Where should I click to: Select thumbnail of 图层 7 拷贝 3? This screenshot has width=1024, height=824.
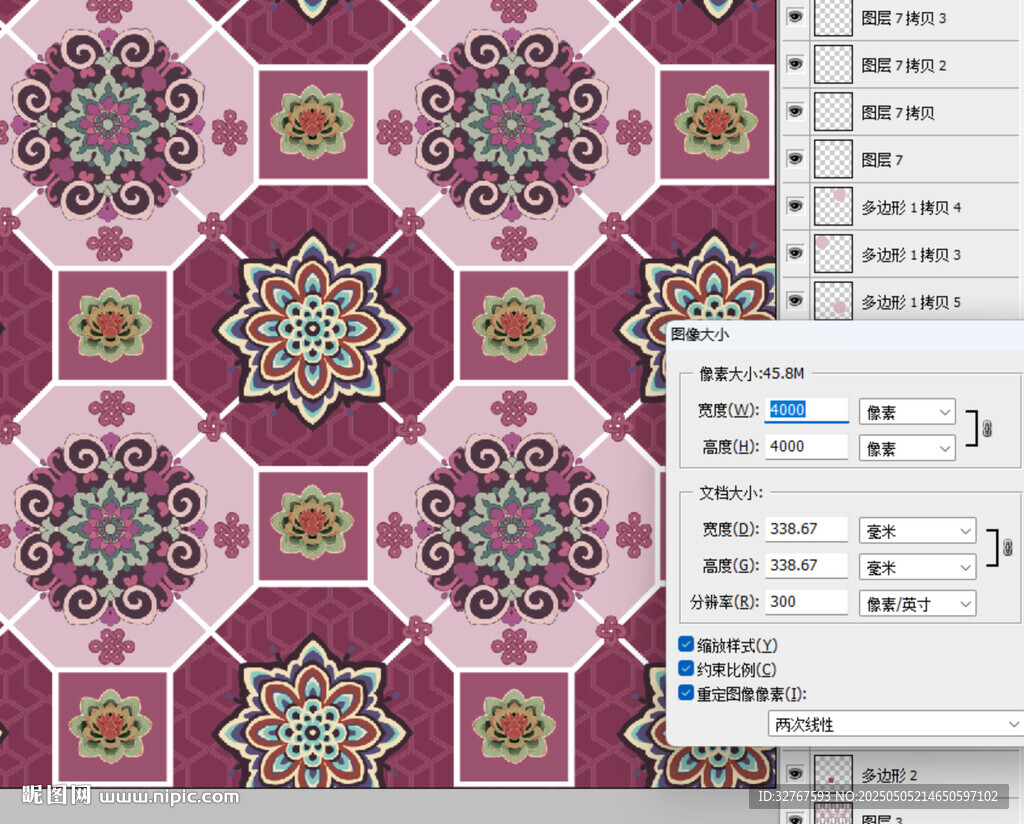point(833,16)
